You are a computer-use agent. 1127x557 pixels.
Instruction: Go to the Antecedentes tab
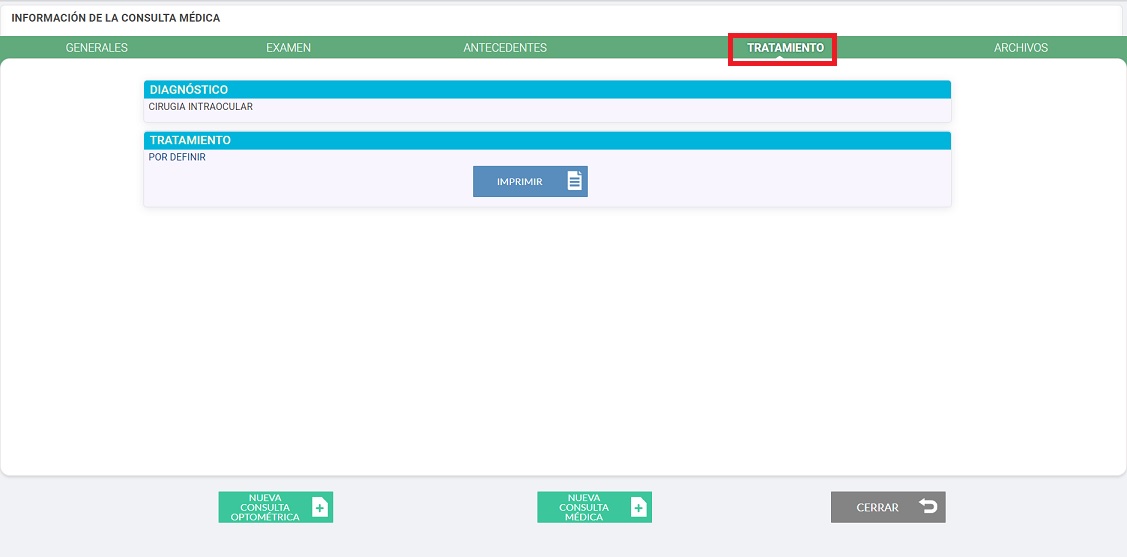tap(505, 48)
